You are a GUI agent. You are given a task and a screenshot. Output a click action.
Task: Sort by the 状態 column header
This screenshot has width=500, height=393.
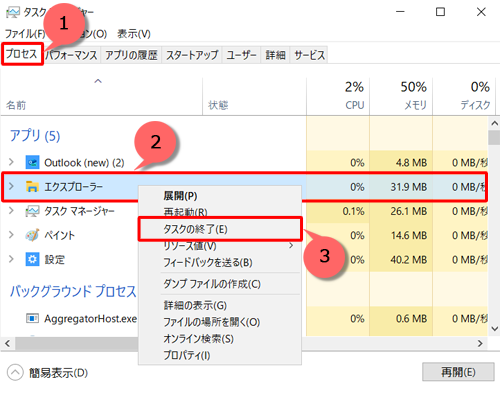coord(254,97)
